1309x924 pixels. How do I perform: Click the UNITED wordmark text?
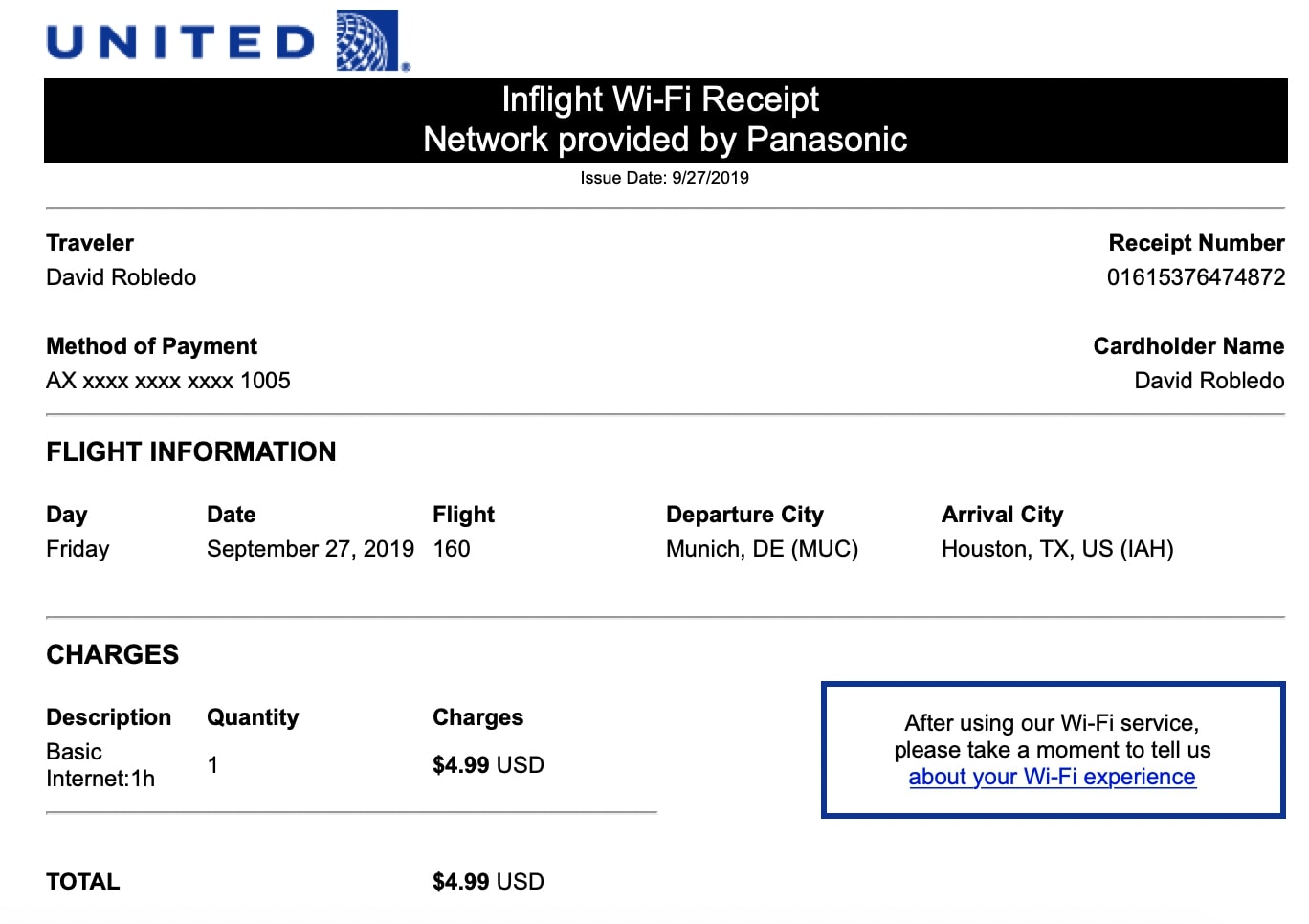(x=181, y=42)
